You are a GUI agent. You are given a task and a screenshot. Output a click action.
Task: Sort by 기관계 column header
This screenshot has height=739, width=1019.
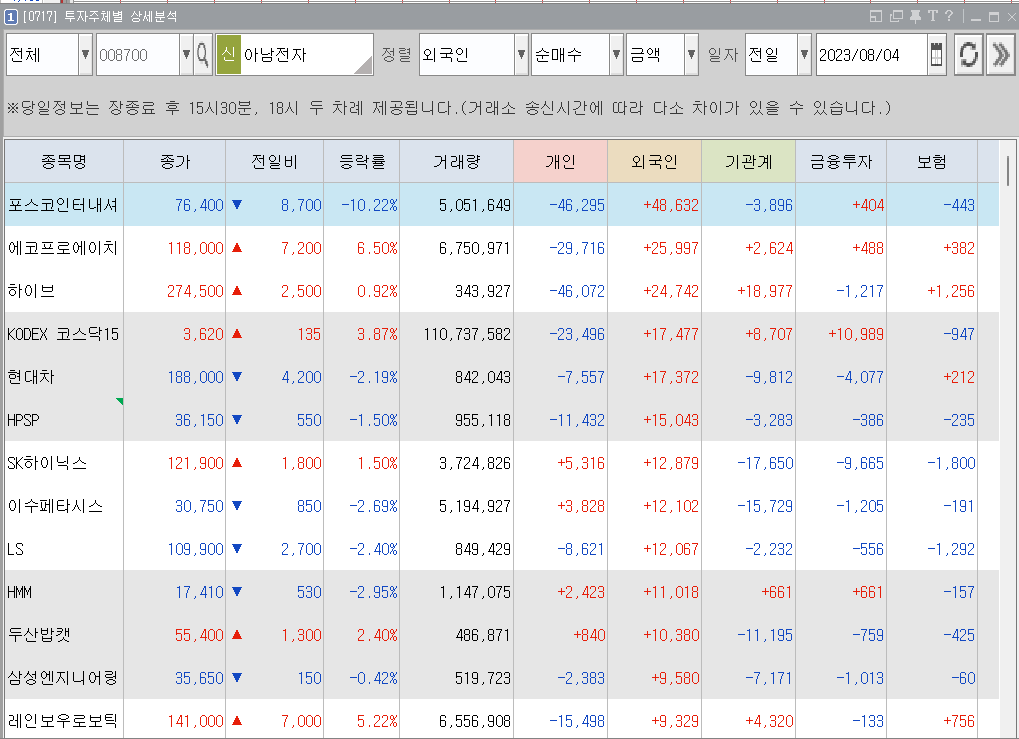click(x=748, y=161)
